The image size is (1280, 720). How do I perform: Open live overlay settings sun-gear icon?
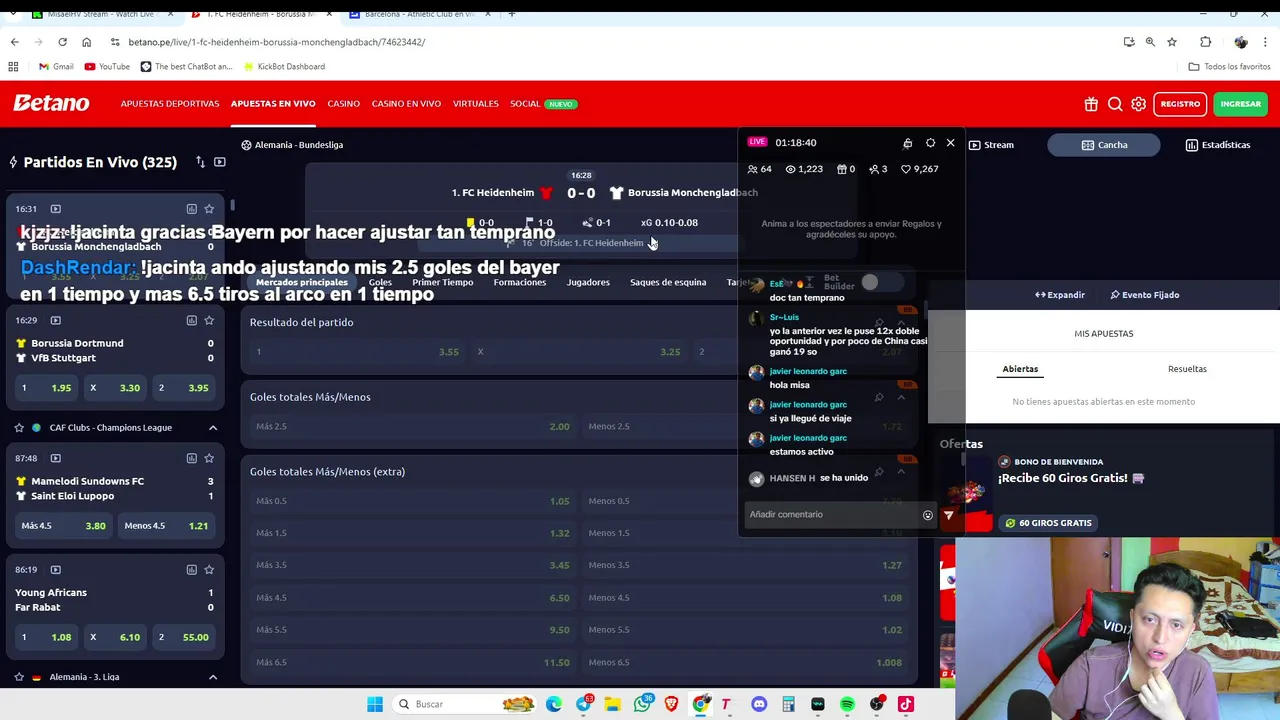930,143
